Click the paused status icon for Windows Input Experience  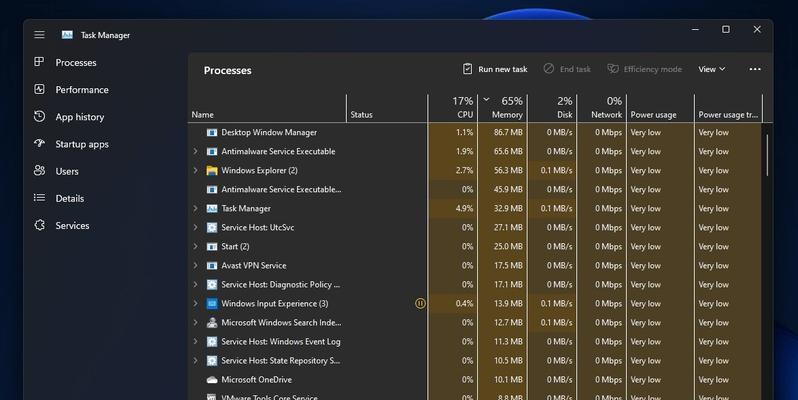pyautogui.click(x=420, y=303)
